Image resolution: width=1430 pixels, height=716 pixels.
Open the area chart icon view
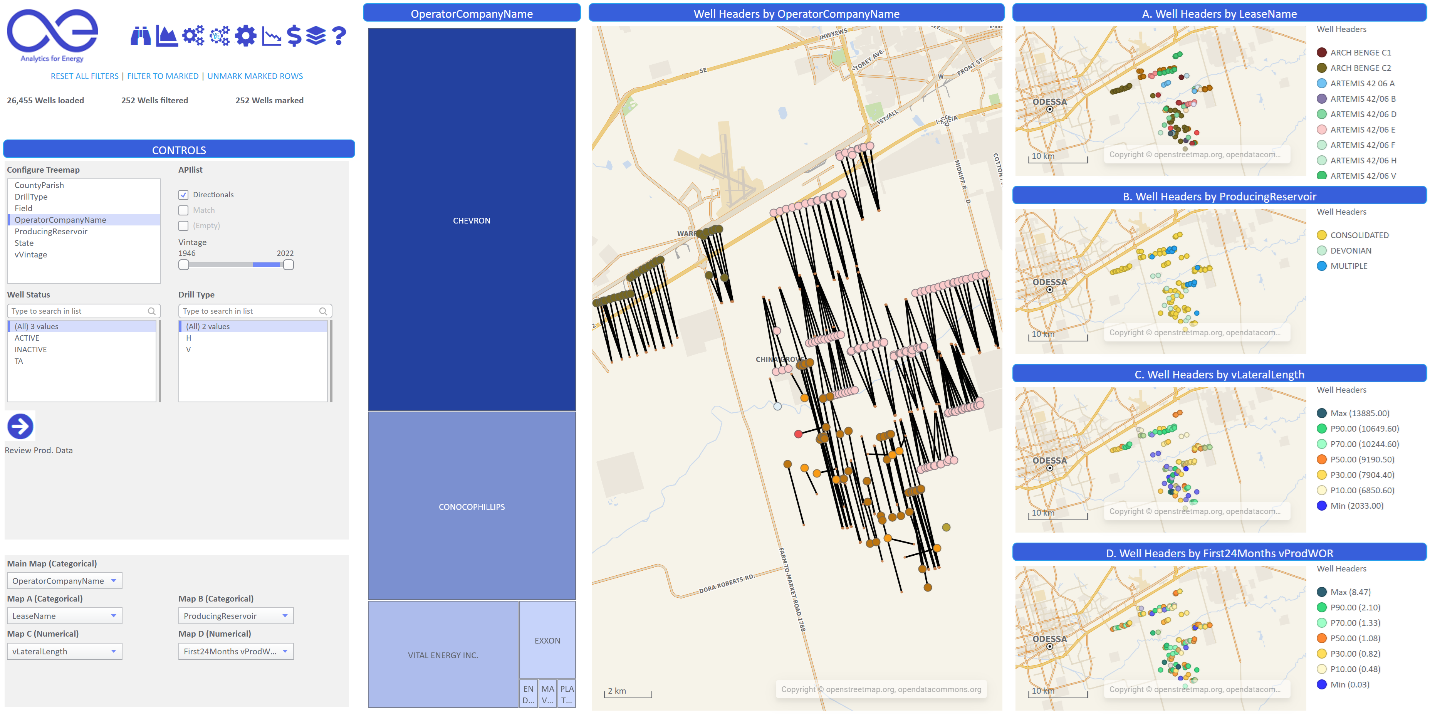click(166, 36)
